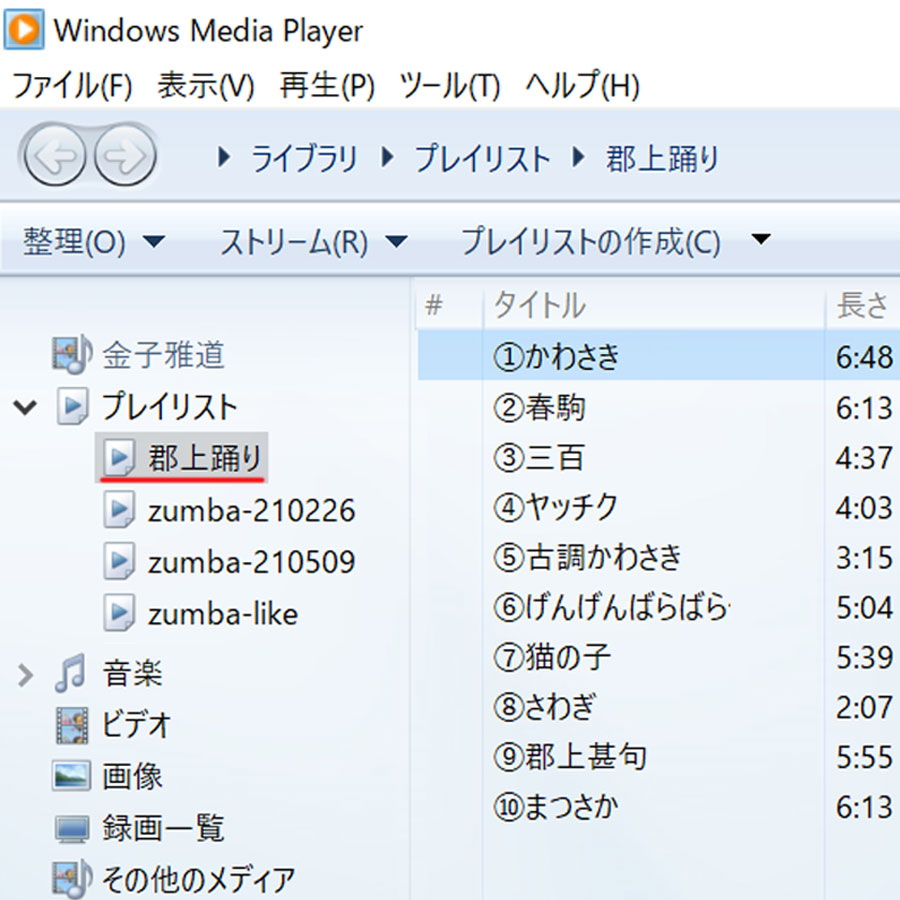
Task: Open the ファイル(F) menu
Action: click(x=72, y=86)
